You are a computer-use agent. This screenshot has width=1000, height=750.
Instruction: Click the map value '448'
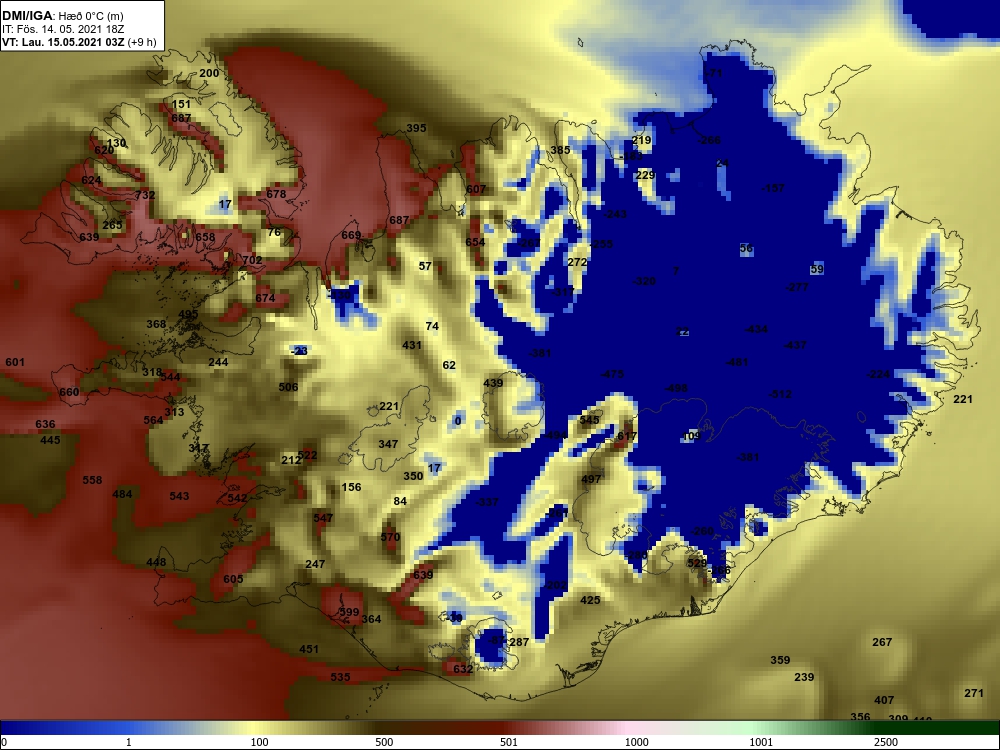[156, 562]
